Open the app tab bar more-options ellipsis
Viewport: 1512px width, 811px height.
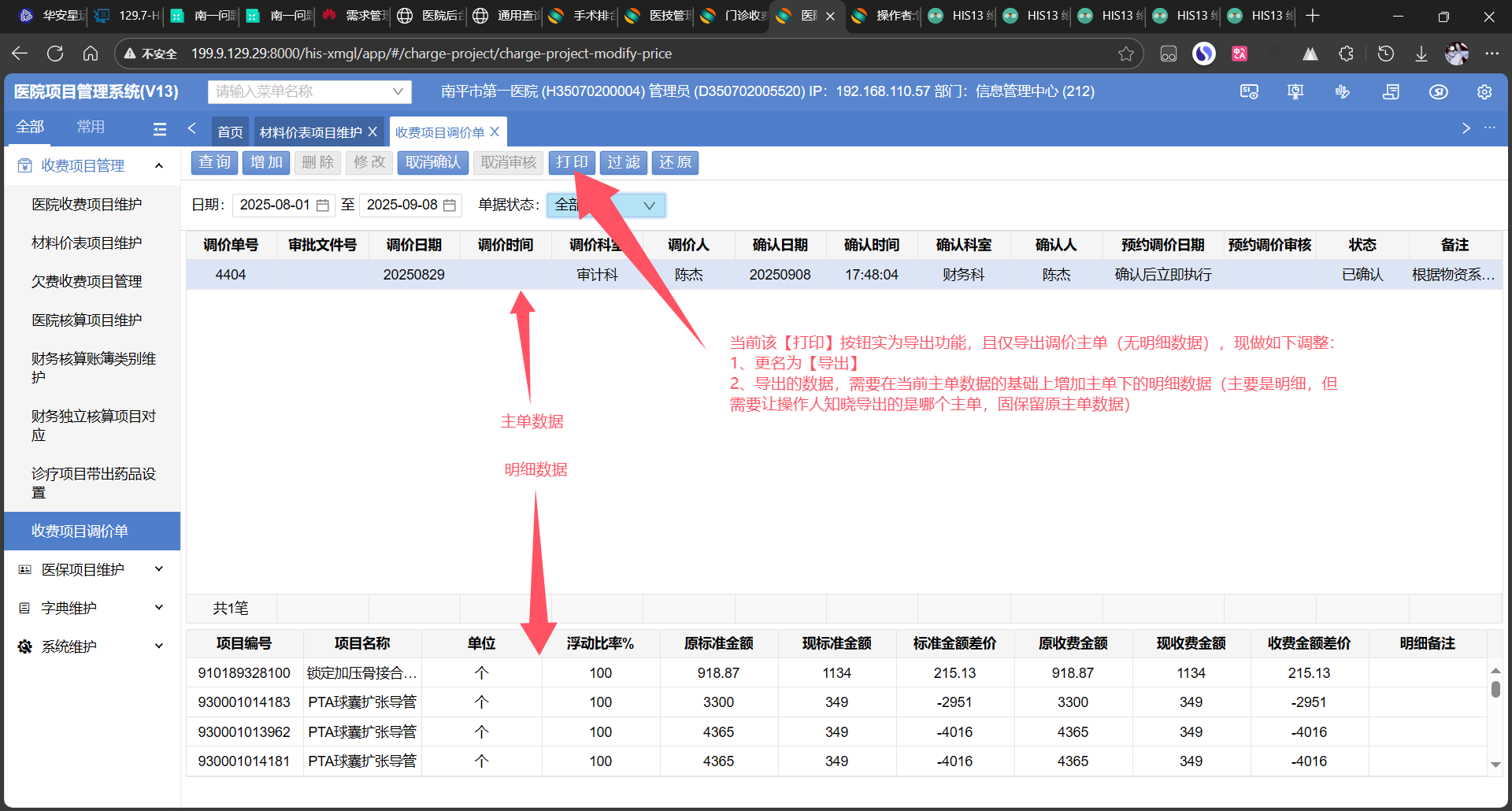click(x=1490, y=128)
